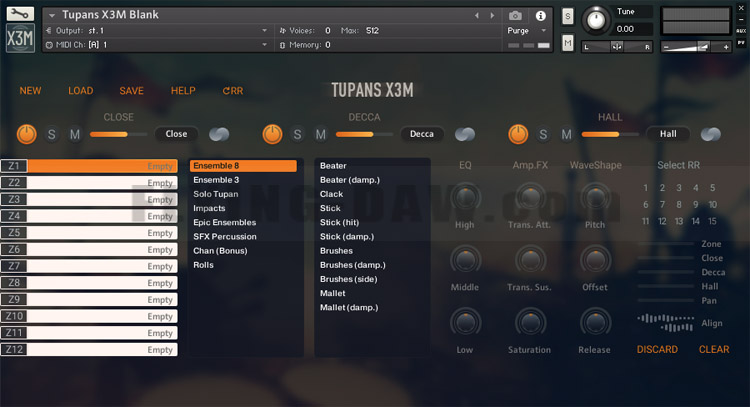Take a snapshot with the camera icon
The height and width of the screenshot is (407, 750).
point(515,16)
